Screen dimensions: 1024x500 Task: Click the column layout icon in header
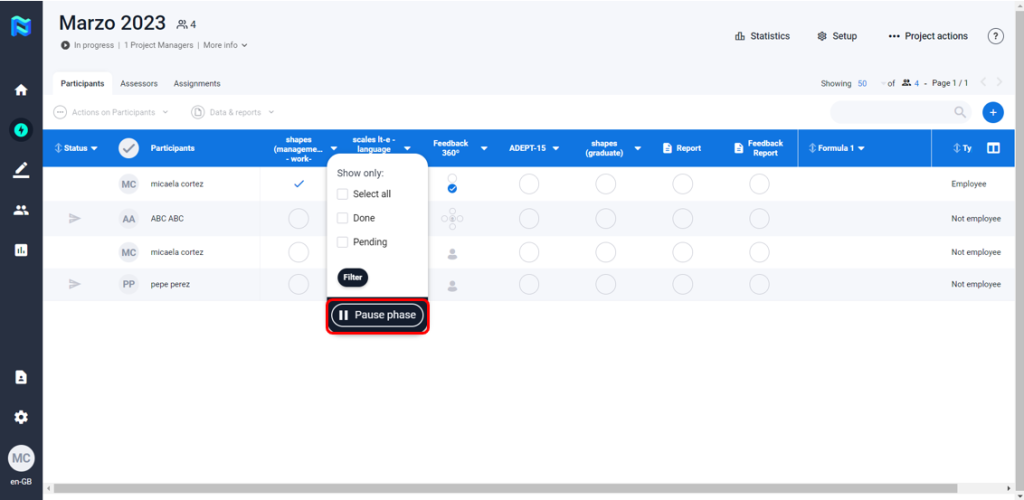point(993,148)
